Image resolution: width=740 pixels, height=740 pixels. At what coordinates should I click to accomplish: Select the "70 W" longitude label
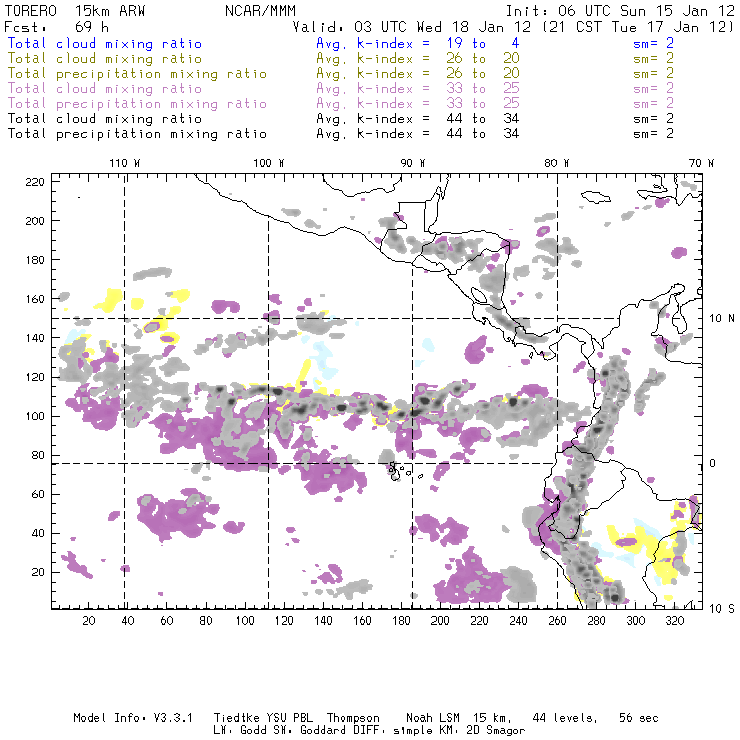[701, 163]
